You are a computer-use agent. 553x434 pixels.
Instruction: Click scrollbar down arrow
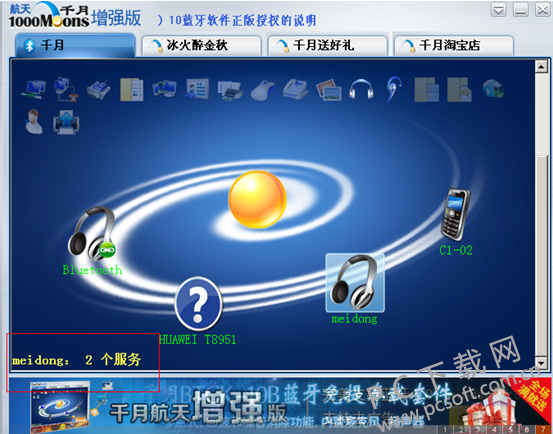tap(541, 362)
